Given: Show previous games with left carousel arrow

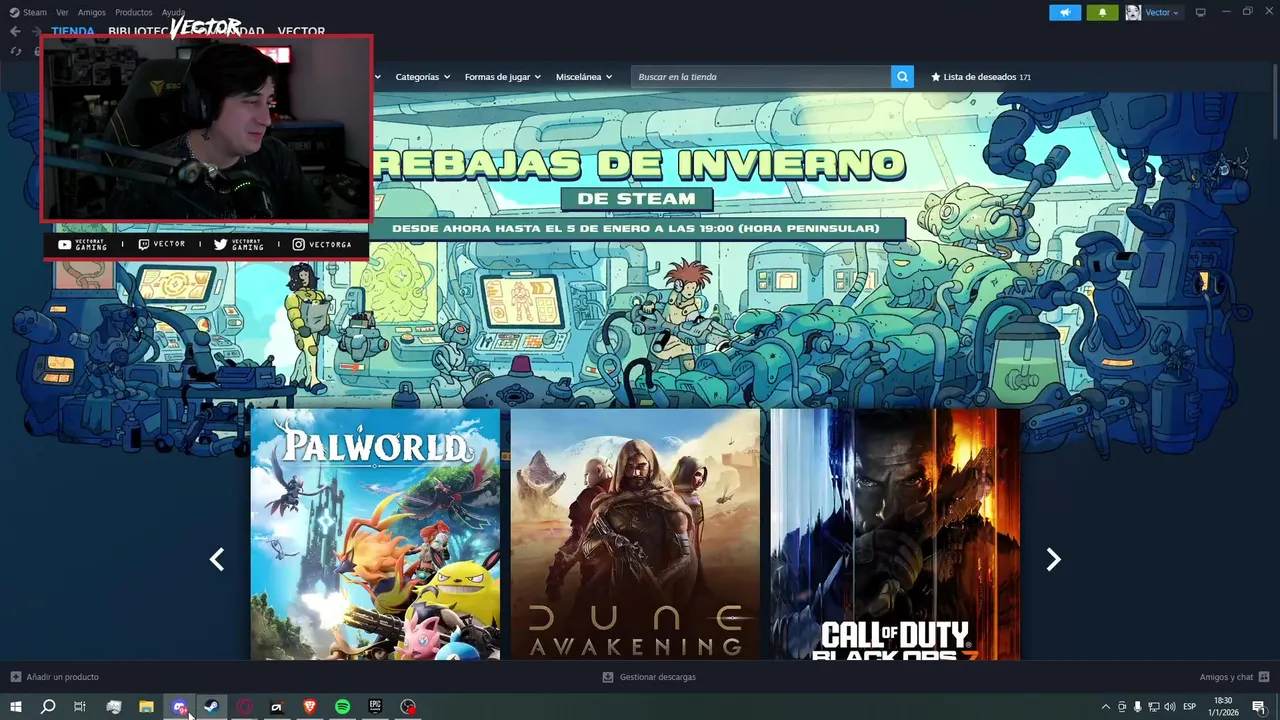Looking at the screenshot, I should [x=217, y=560].
